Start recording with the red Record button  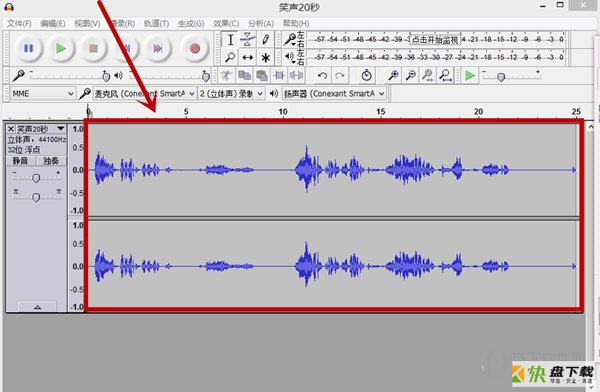click(x=195, y=49)
